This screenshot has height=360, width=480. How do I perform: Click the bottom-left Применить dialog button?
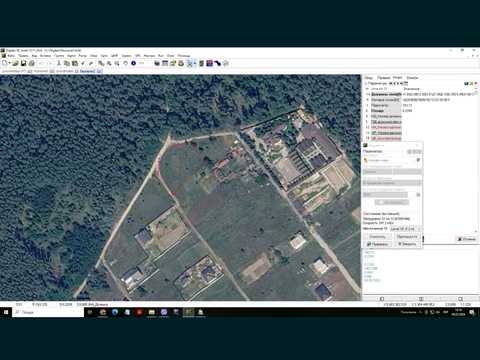pos(378,244)
